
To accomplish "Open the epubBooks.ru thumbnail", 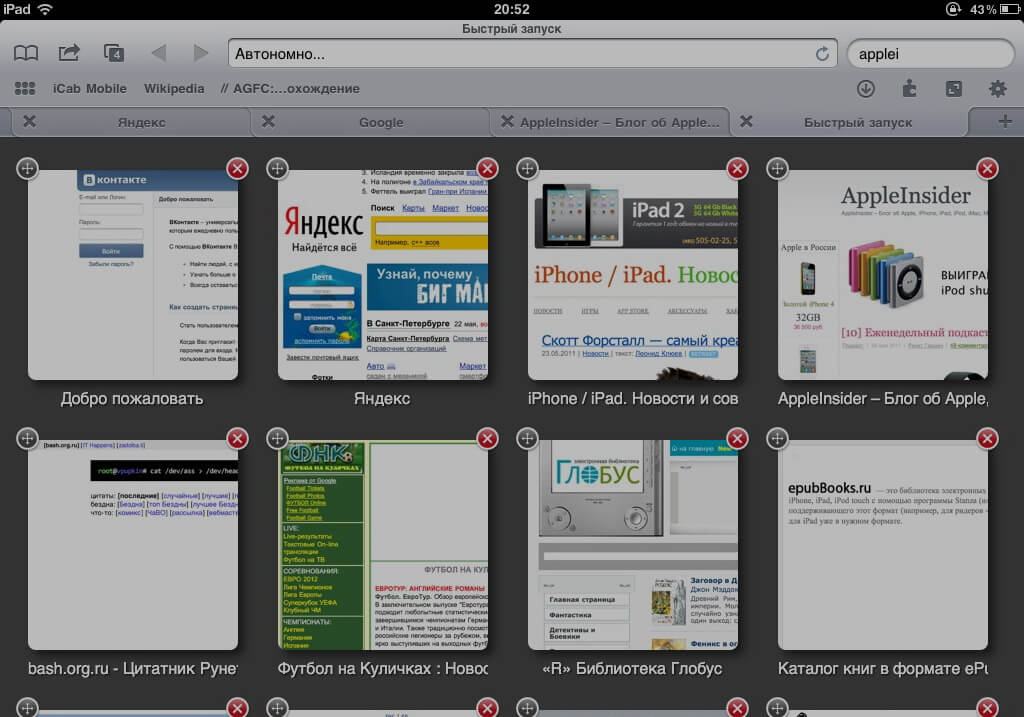I will pos(883,545).
